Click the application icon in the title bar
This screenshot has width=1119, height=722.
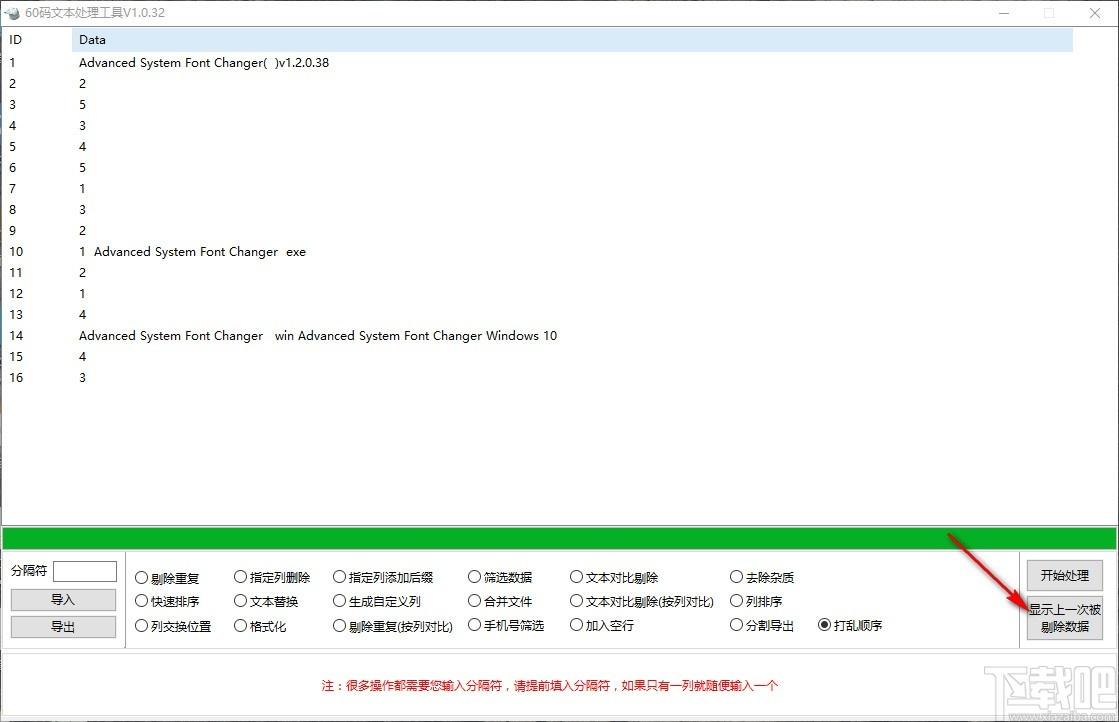coord(11,13)
